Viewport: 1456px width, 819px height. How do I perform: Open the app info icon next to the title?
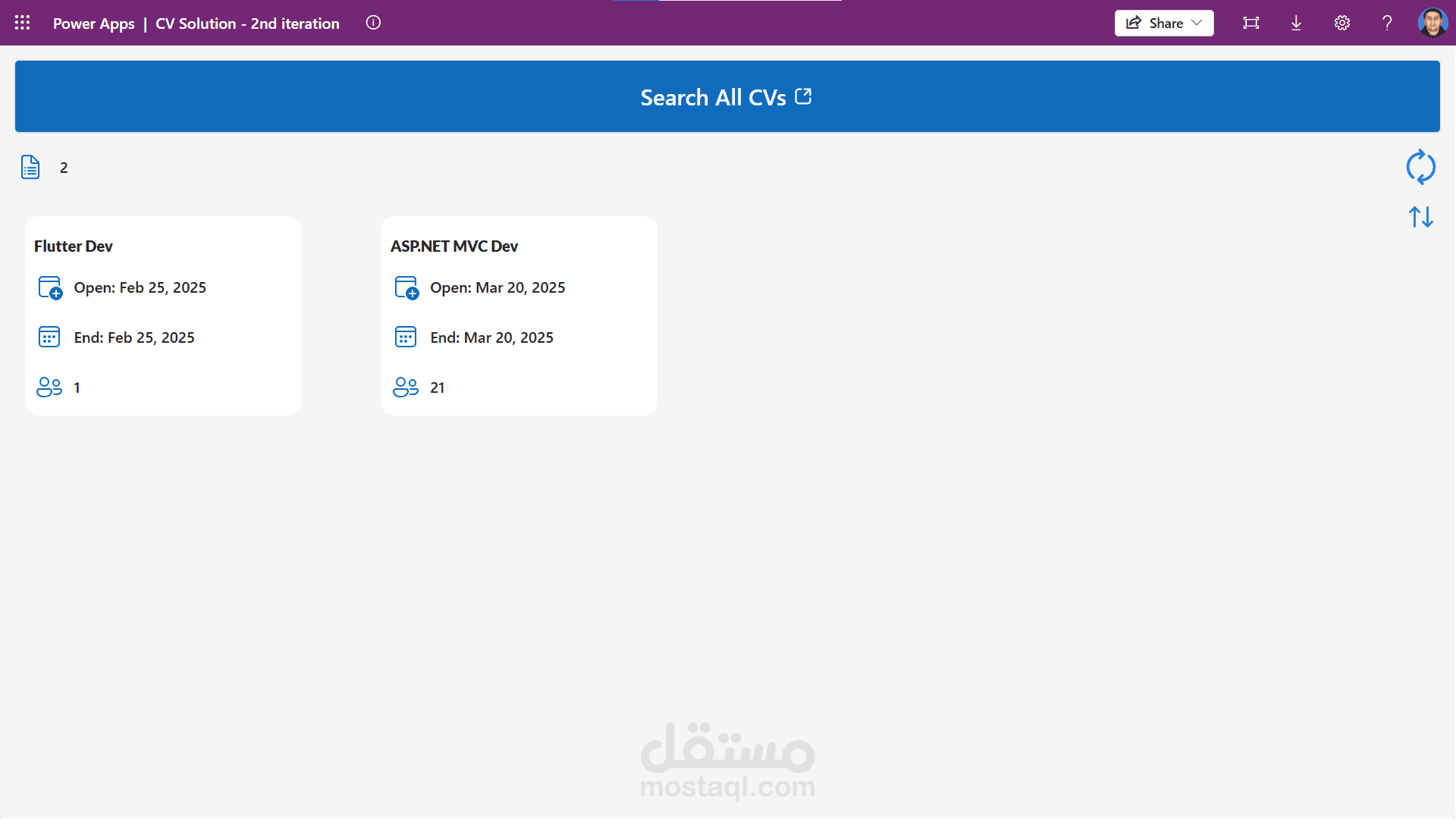[x=373, y=23]
